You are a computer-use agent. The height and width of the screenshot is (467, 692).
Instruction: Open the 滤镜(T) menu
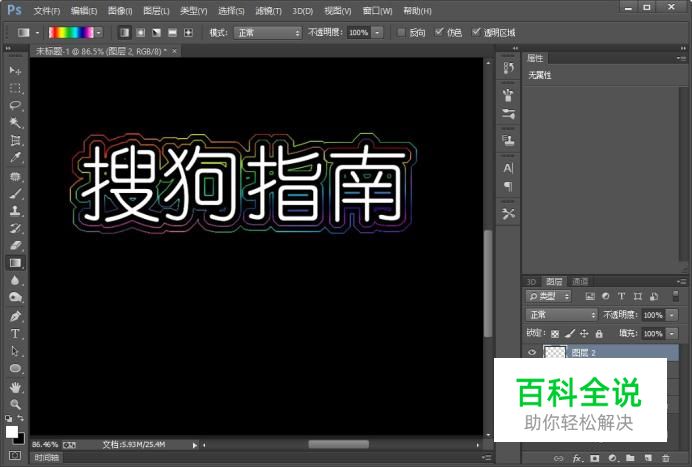[x=268, y=11]
